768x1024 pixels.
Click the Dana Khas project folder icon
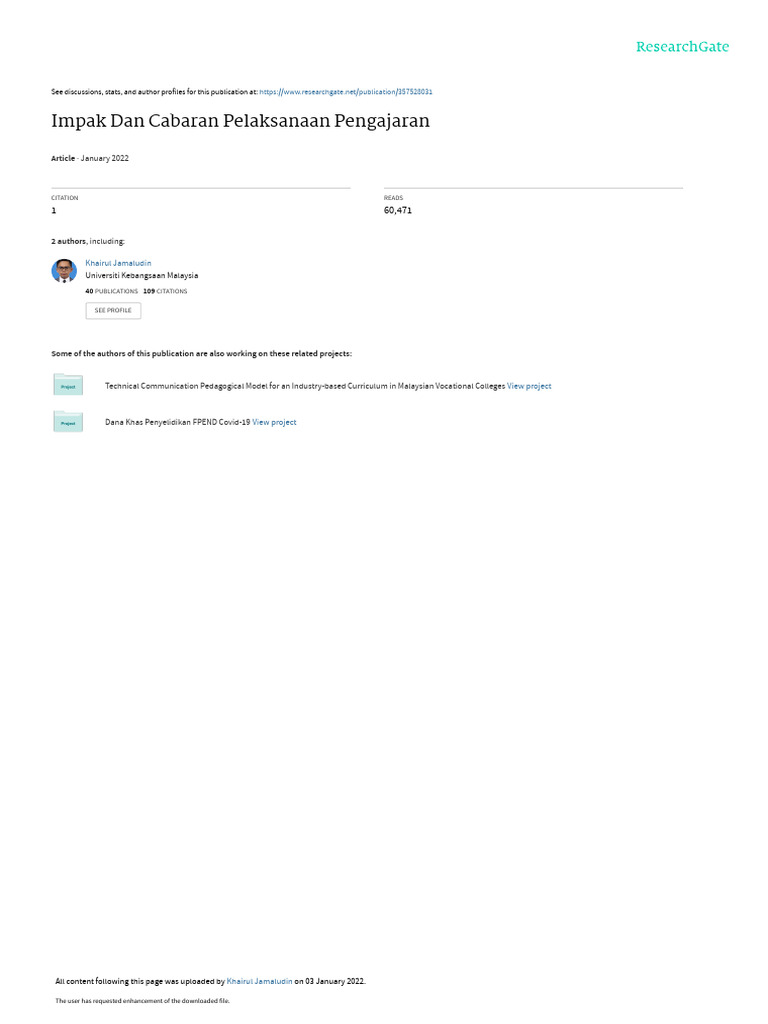tap(68, 421)
